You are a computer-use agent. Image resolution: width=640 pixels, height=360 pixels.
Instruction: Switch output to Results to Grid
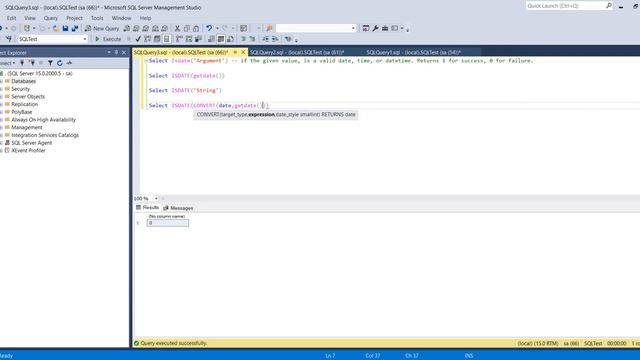(221, 39)
